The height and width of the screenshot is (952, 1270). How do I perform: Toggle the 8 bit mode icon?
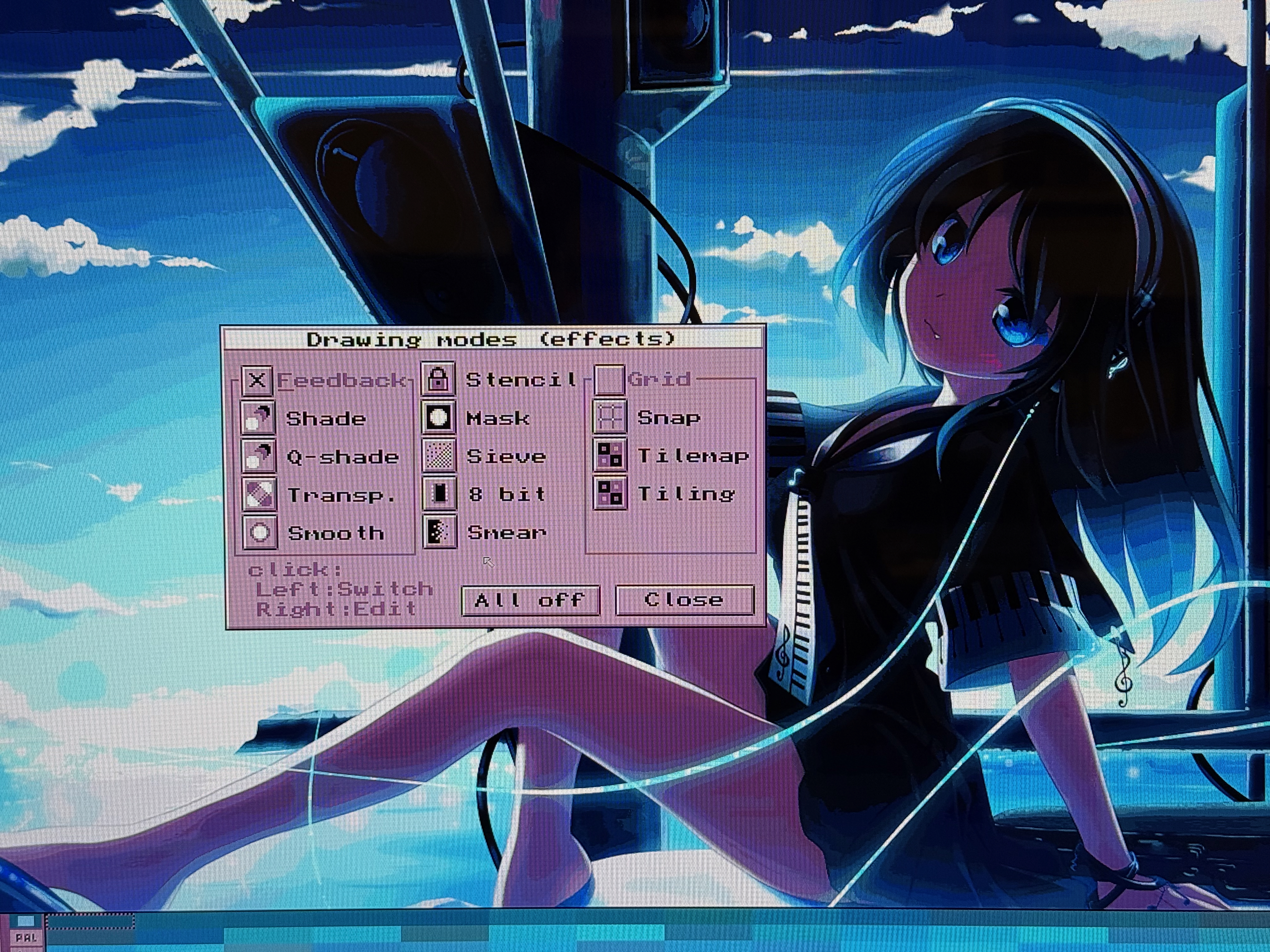pos(440,494)
